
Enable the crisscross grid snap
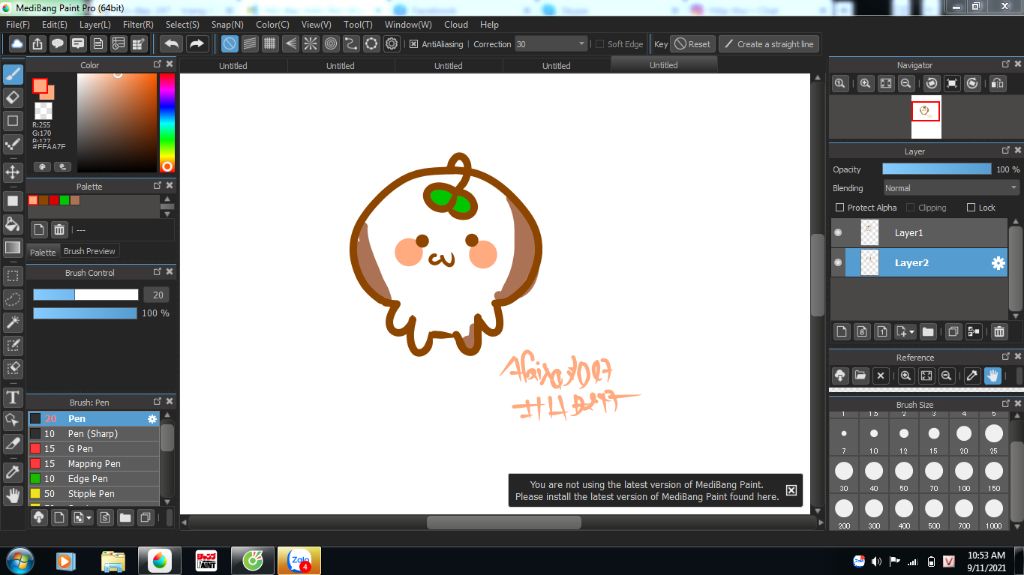click(x=270, y=44)
